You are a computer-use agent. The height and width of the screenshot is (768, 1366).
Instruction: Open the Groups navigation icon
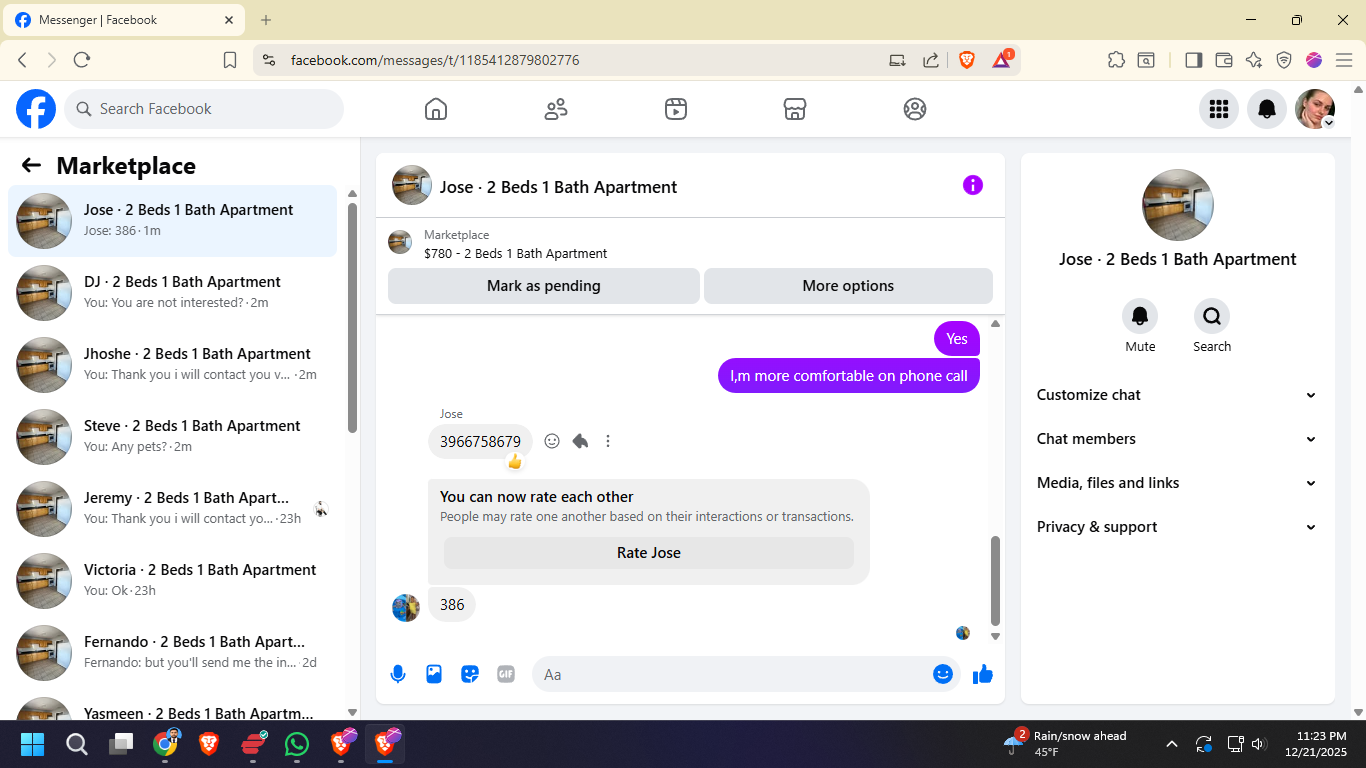[915, 109]
